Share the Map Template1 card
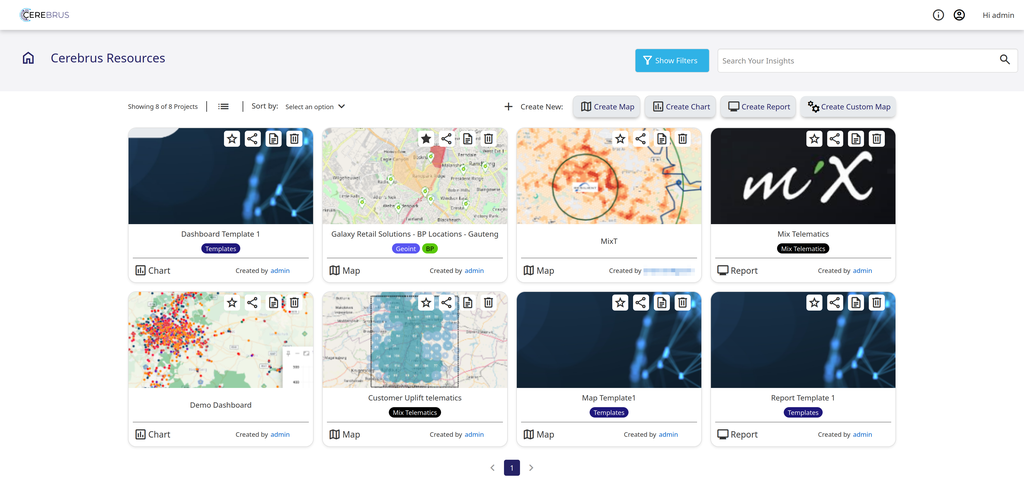This screenshot has height=480, width=1024. 641,302
